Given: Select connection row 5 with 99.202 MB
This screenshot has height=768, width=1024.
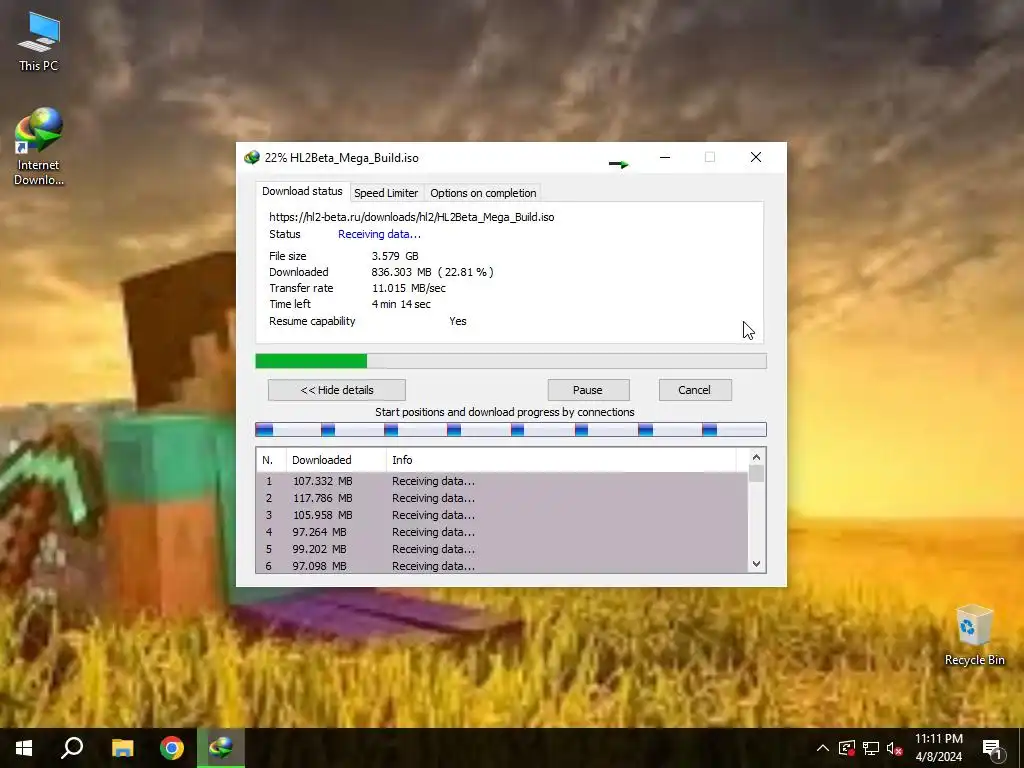Looking at the screenshot, I should coord(502,549).
